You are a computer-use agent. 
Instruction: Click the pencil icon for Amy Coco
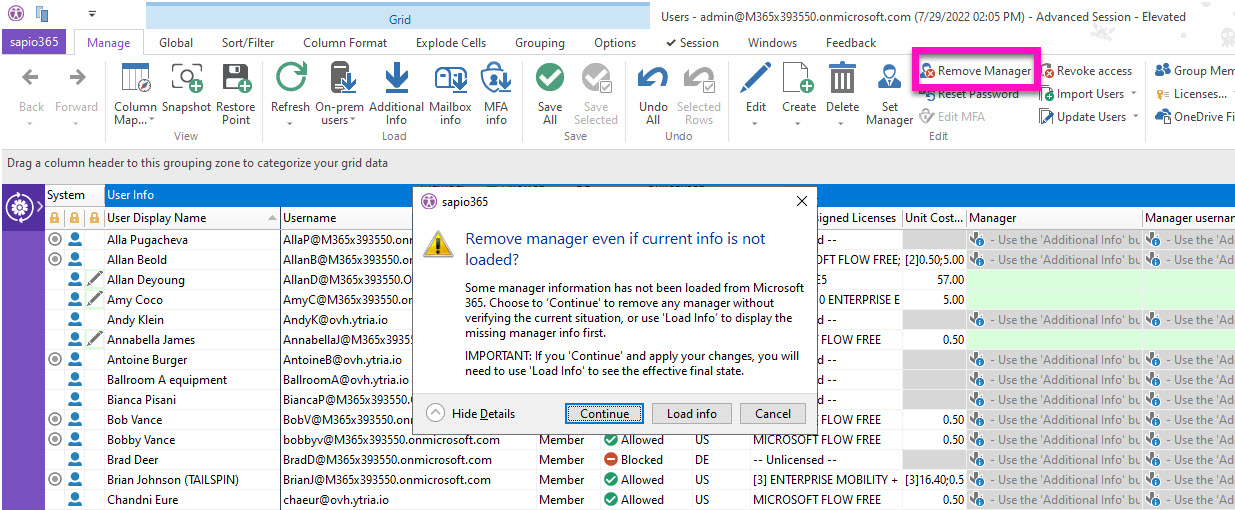(x=94, y=300)
